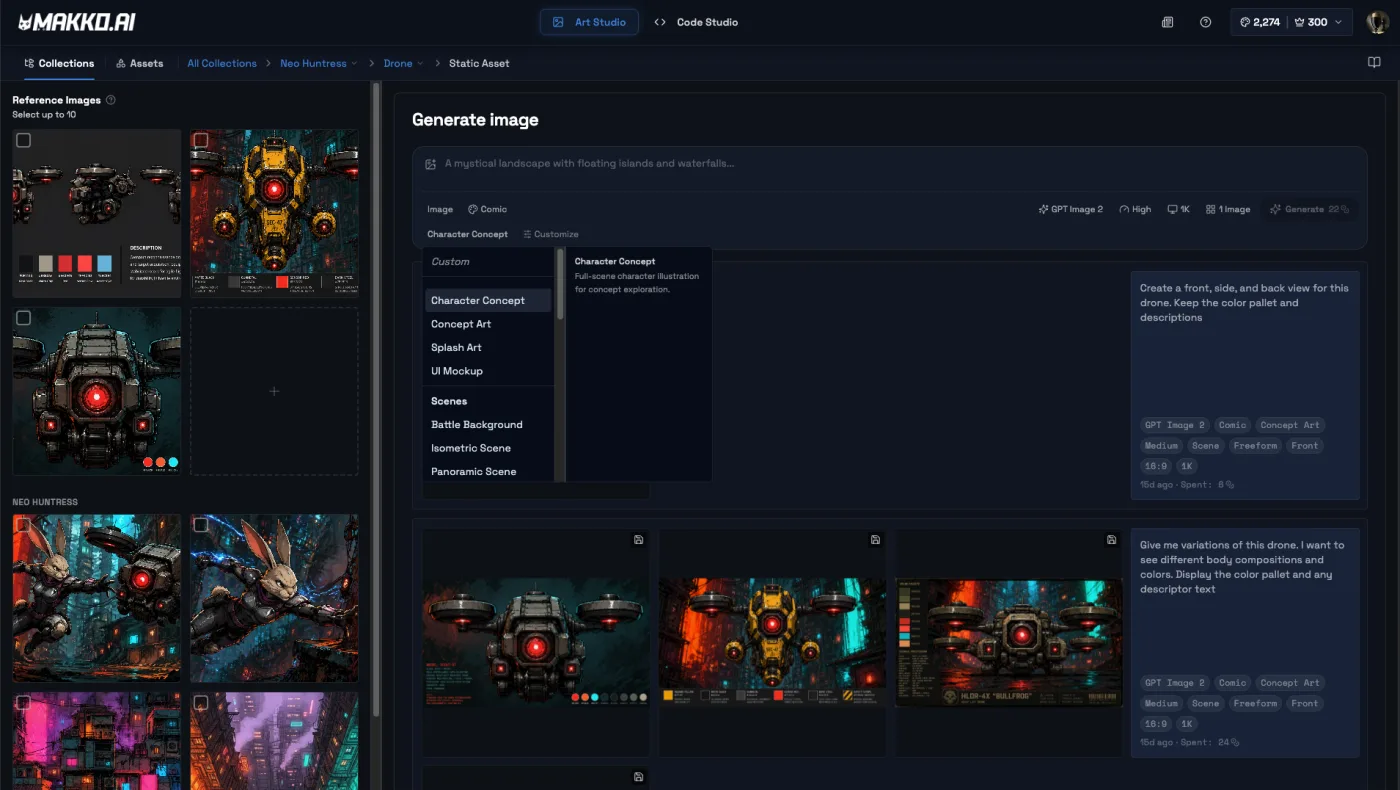1400x790 pixels.
Task: Choose Character Concept in the preset list
Action: point(488,300)
